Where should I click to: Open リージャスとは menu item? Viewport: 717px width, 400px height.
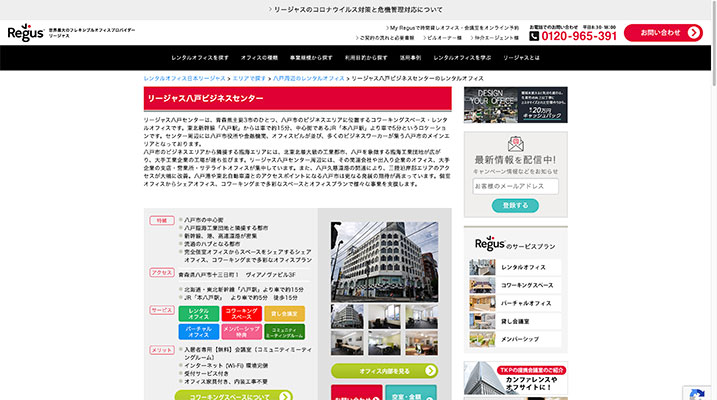pyautogui.click(x=521, y=58)
